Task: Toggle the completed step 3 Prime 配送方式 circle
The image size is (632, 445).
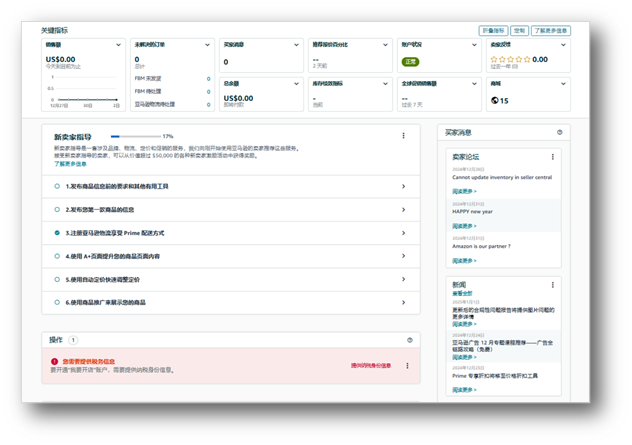Action: tap(57, 233)
